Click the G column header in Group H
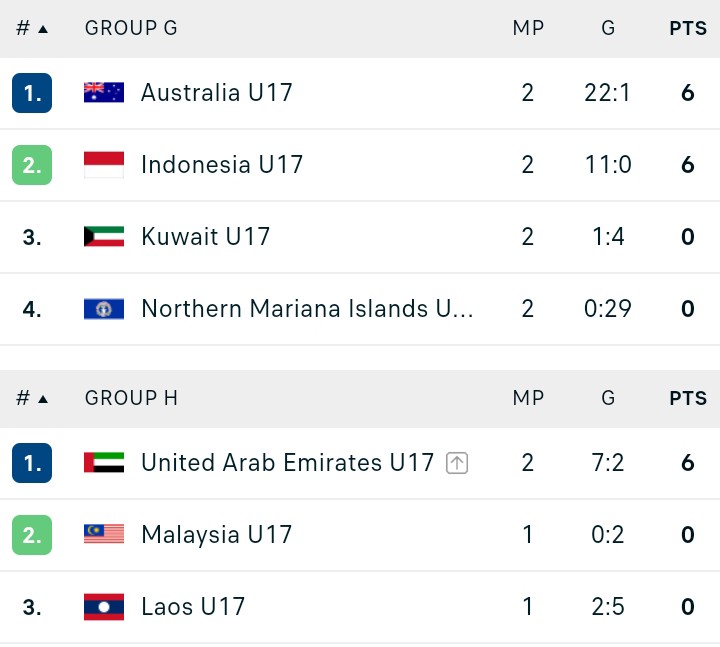The width and height of the screenshot is (720, 647). pos(608,398)
